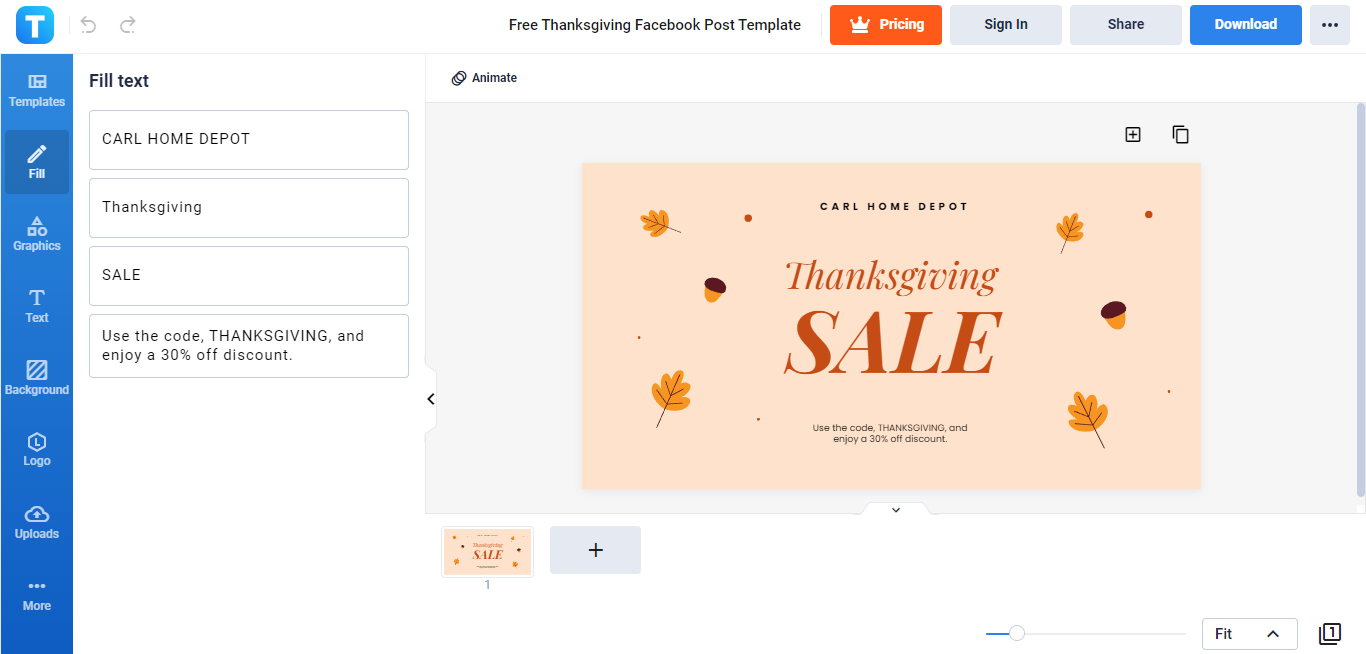Click the redo arrow icon

(x=127, y=25)
